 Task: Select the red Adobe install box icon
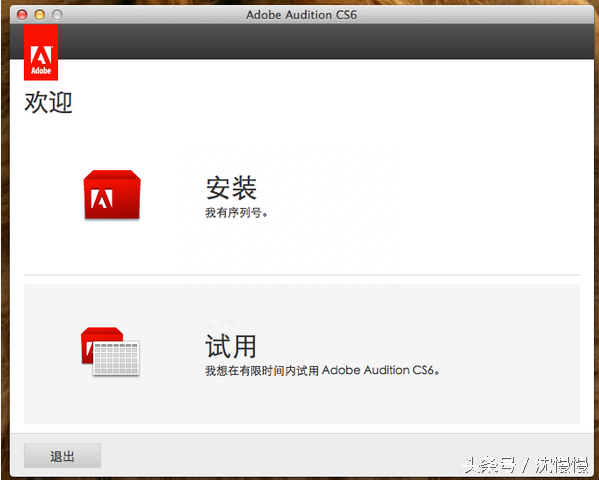point(112,195)
